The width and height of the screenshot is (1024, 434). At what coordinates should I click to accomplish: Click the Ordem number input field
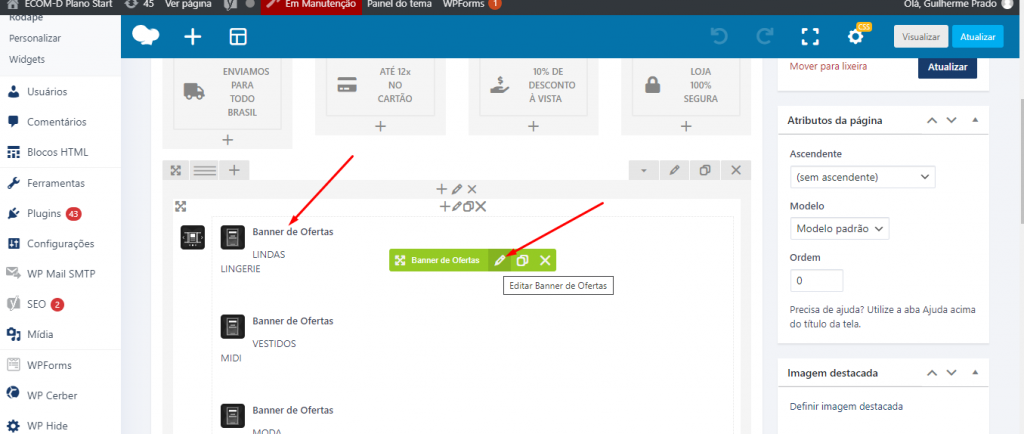tap(816, 281)
